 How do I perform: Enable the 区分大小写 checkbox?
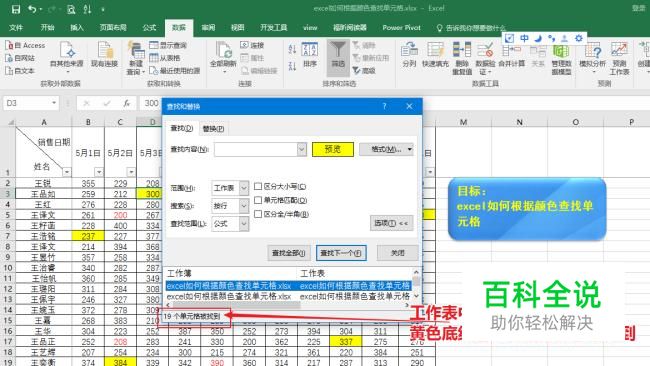coord(258,187)
